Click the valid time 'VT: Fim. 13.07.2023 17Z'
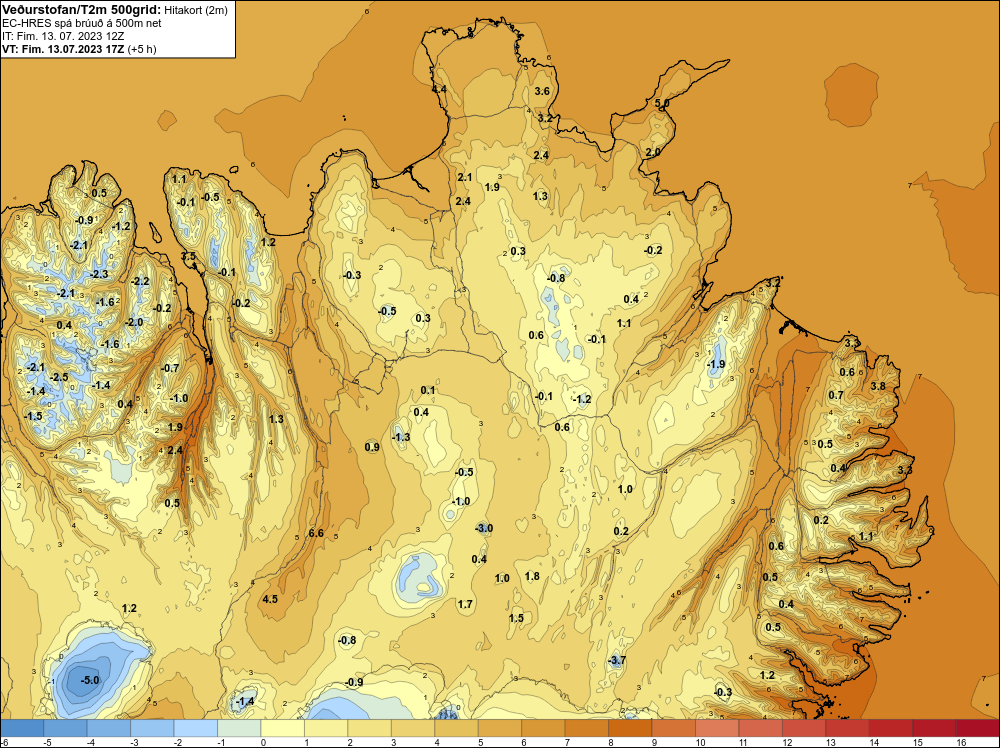Screen dimensions: 1000x748 (63, 49)
